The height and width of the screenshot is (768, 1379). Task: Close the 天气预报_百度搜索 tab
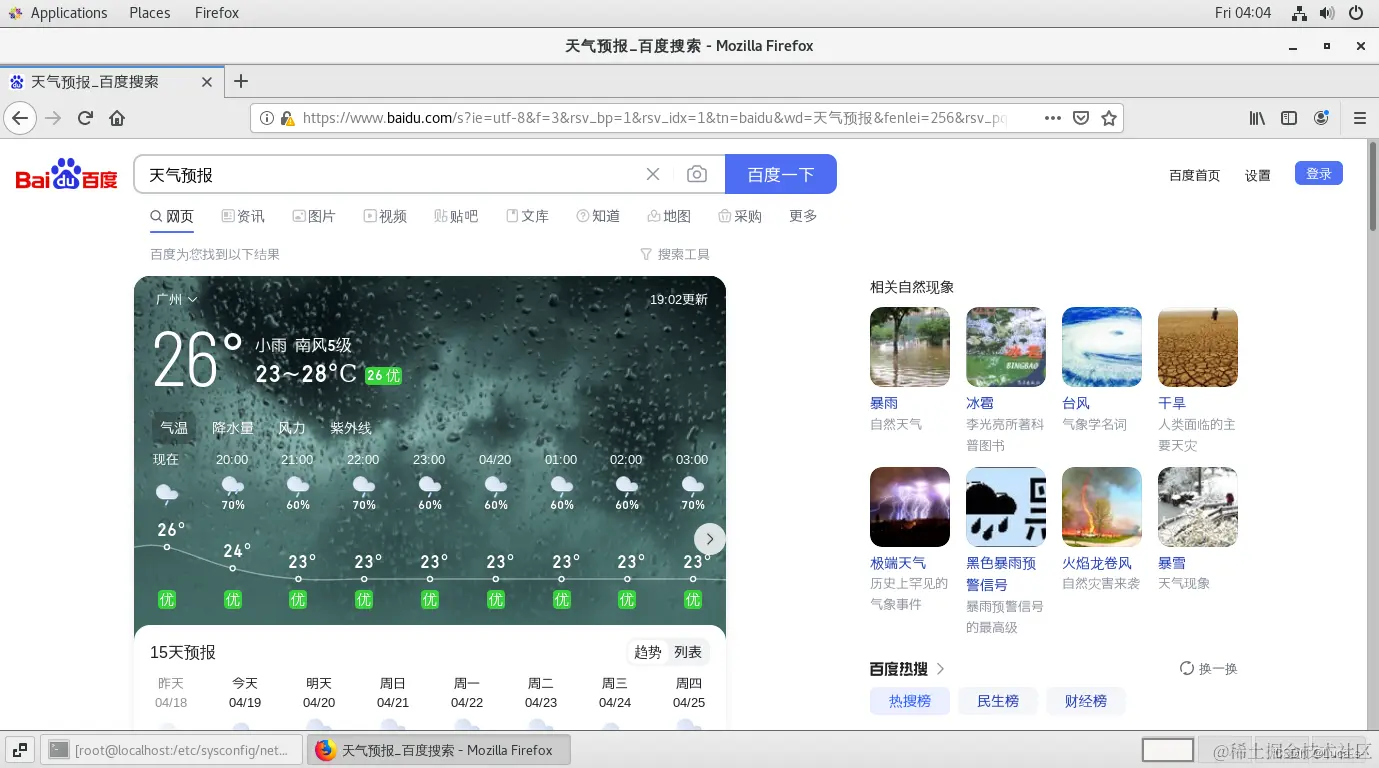point(207,82)
